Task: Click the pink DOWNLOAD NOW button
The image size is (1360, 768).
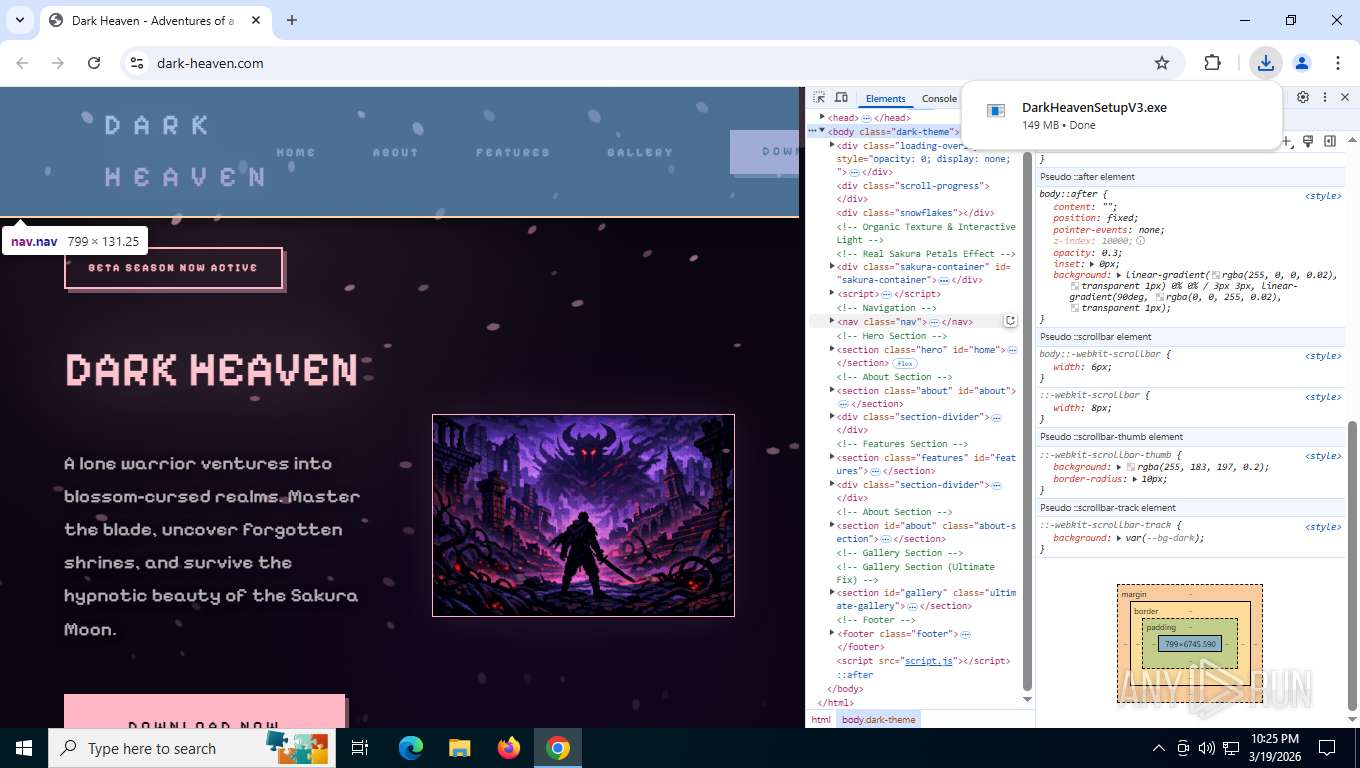Action: tap(204, 711)
